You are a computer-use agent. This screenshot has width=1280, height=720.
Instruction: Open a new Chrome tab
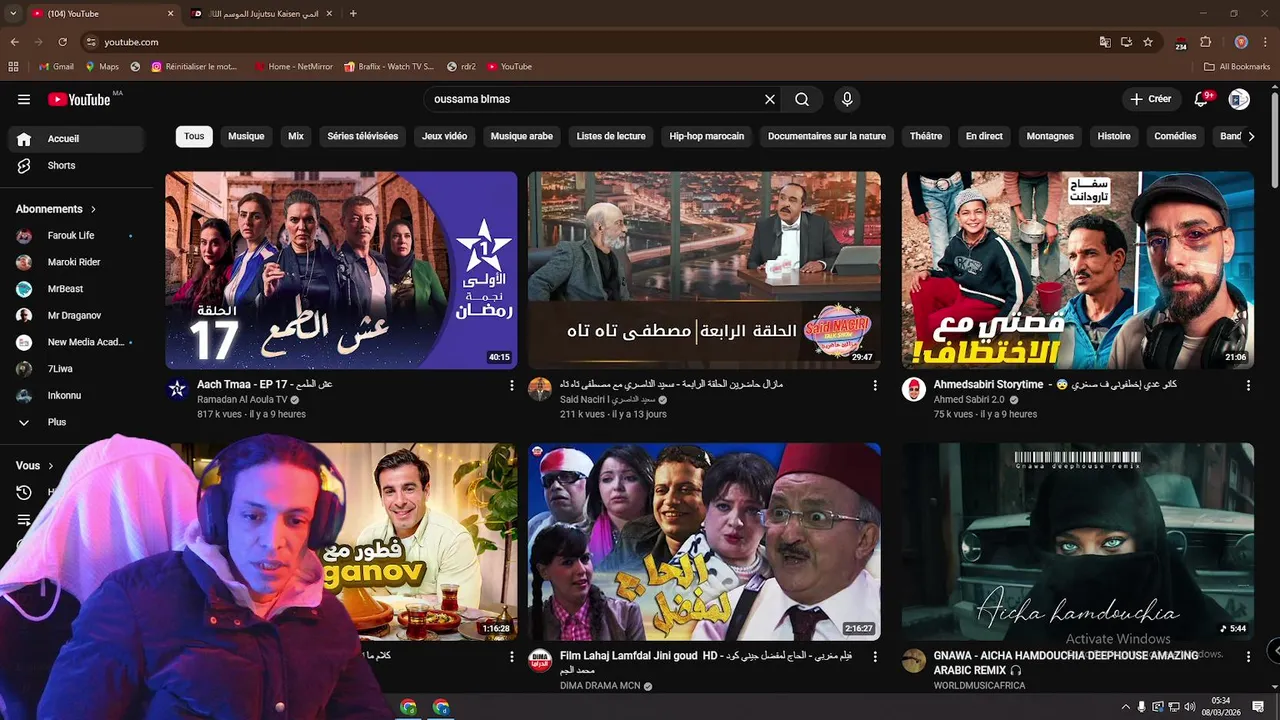coord(353,14)
